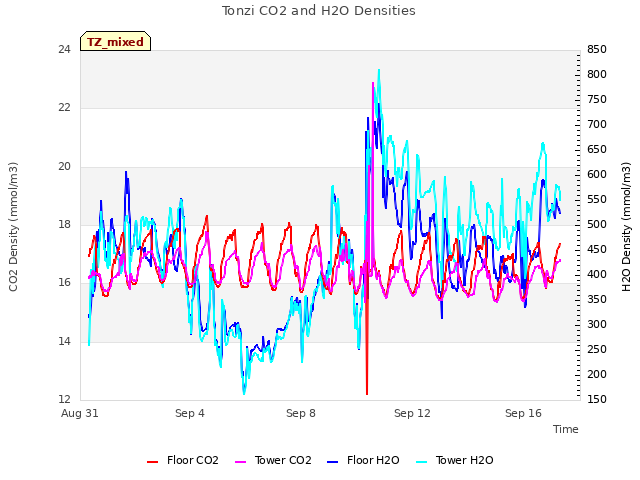Click the 550 value on H2O axis

pos(597,200)
